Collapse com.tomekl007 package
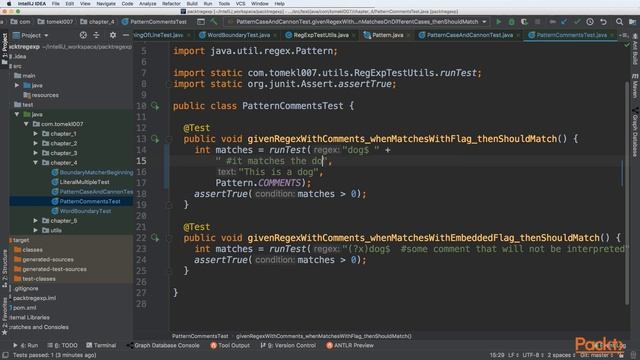This screenshot has width=640, height=360. click(x=26, y=124)
